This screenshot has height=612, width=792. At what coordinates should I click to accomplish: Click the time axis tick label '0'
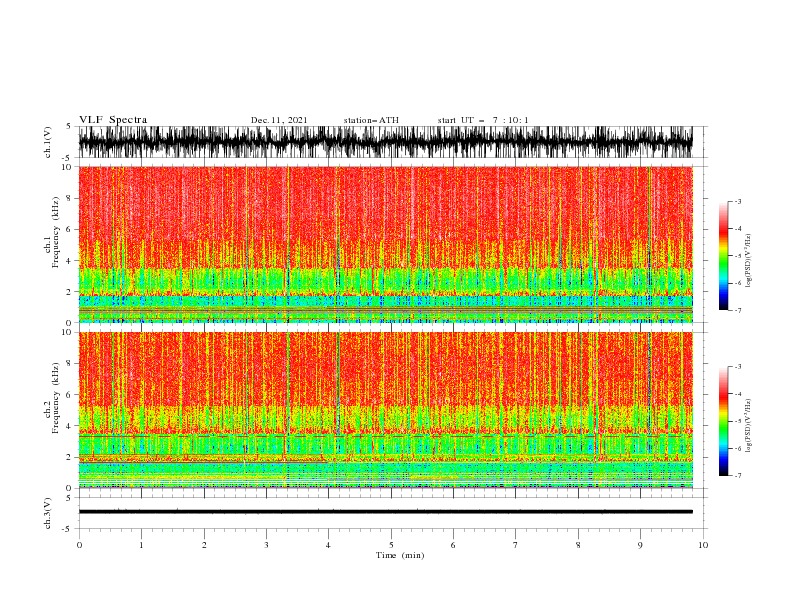point(79,545)
